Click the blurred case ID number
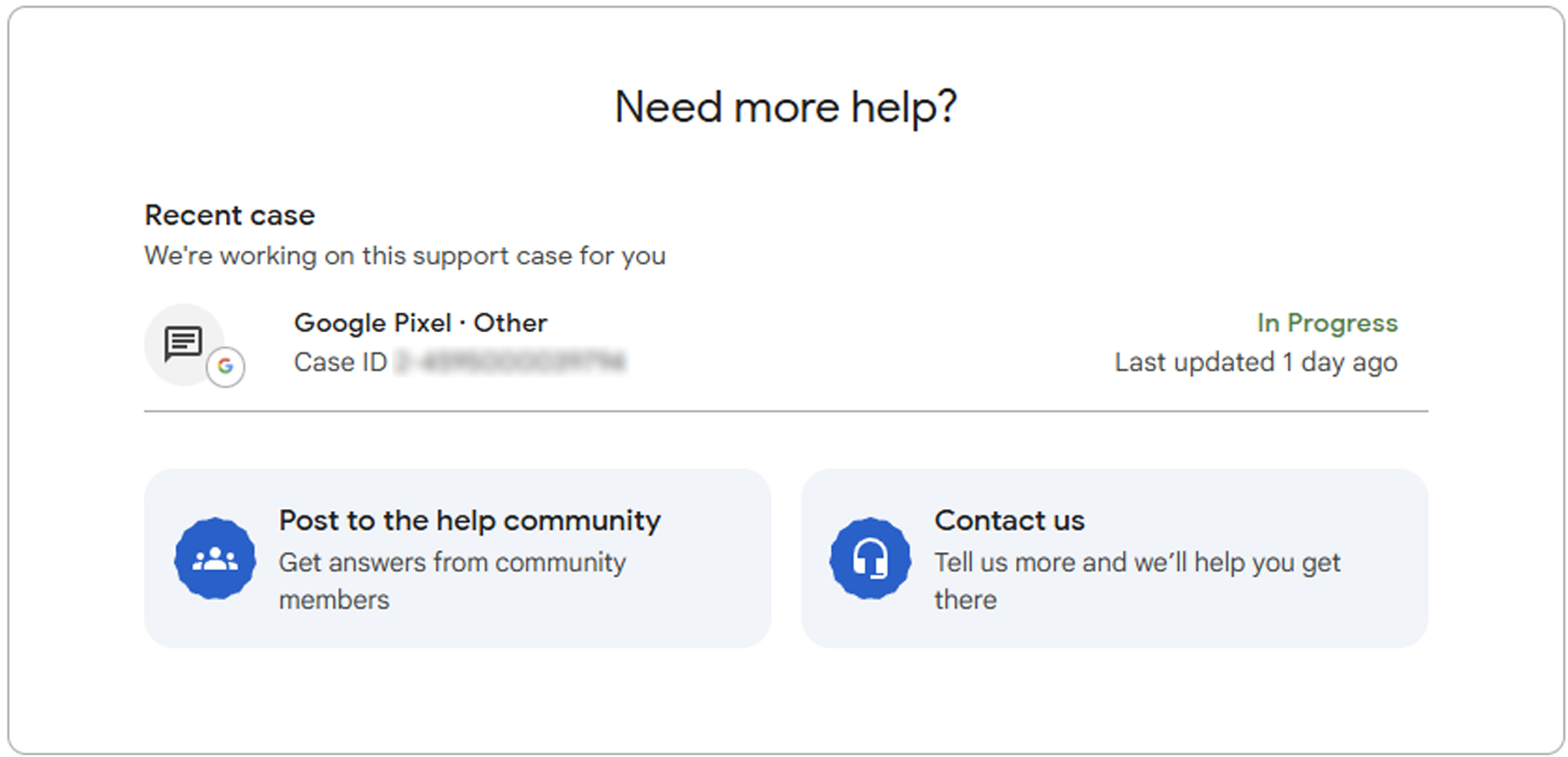Screen dimensions: 1568x757 (x=511, y=362)
